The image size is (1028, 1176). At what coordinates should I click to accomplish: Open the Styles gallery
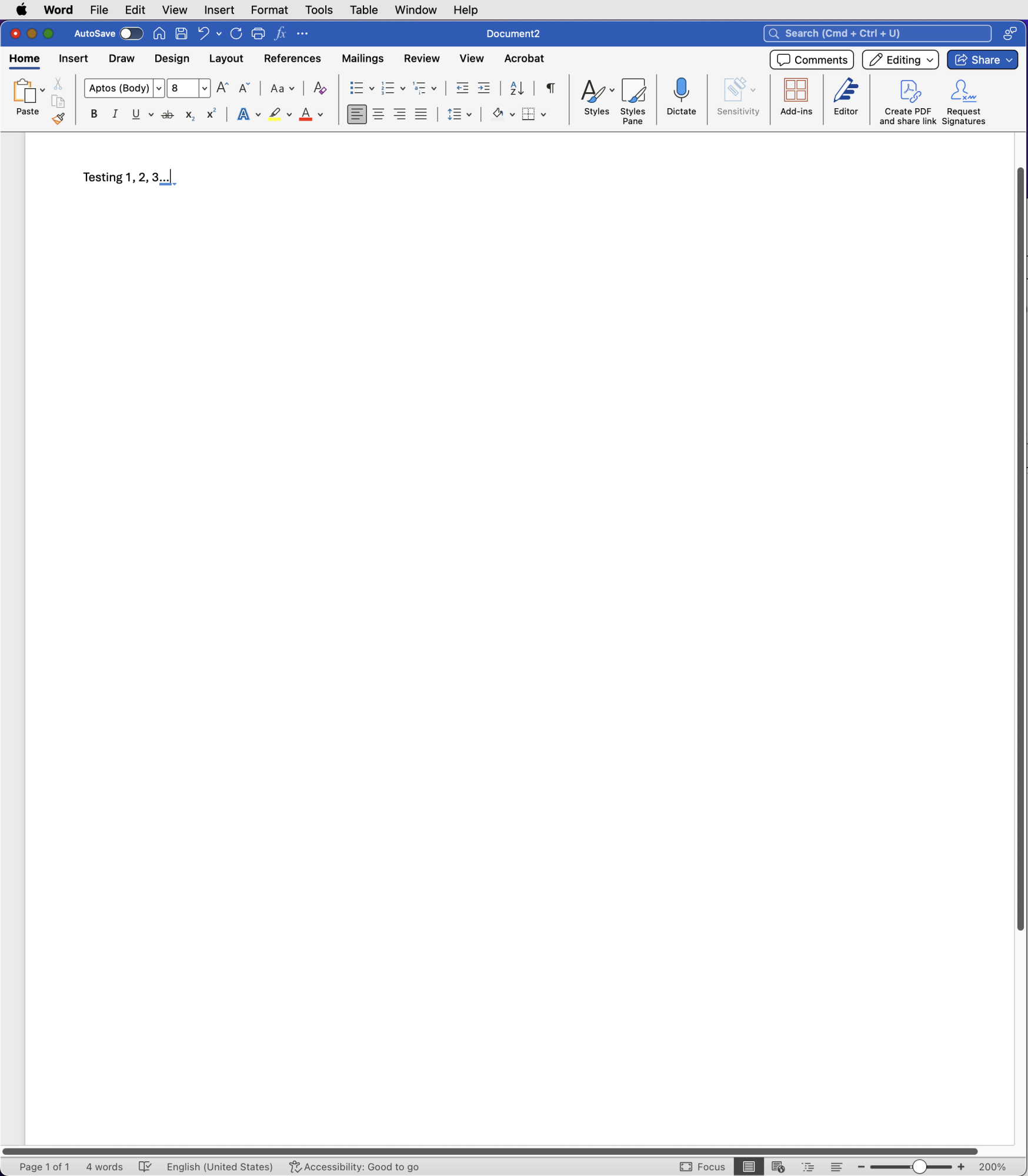[596, 97]
